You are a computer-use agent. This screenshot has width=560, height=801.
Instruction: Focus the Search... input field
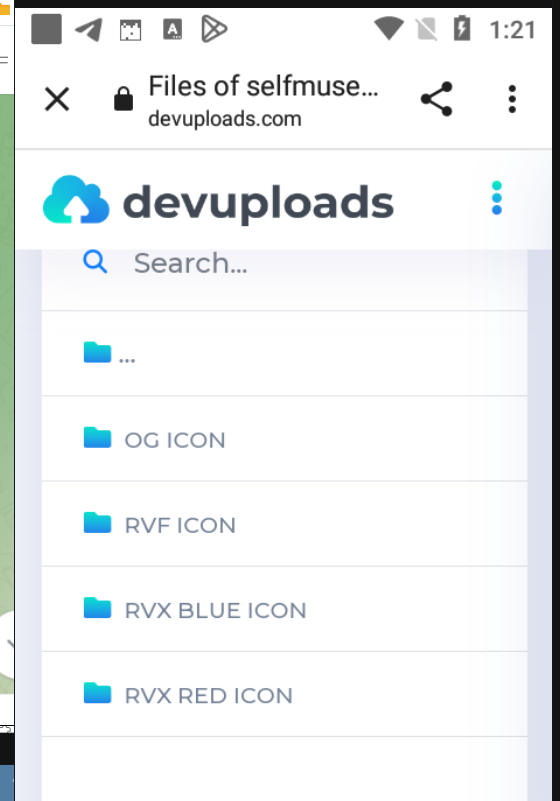click(x=284, y=263)
